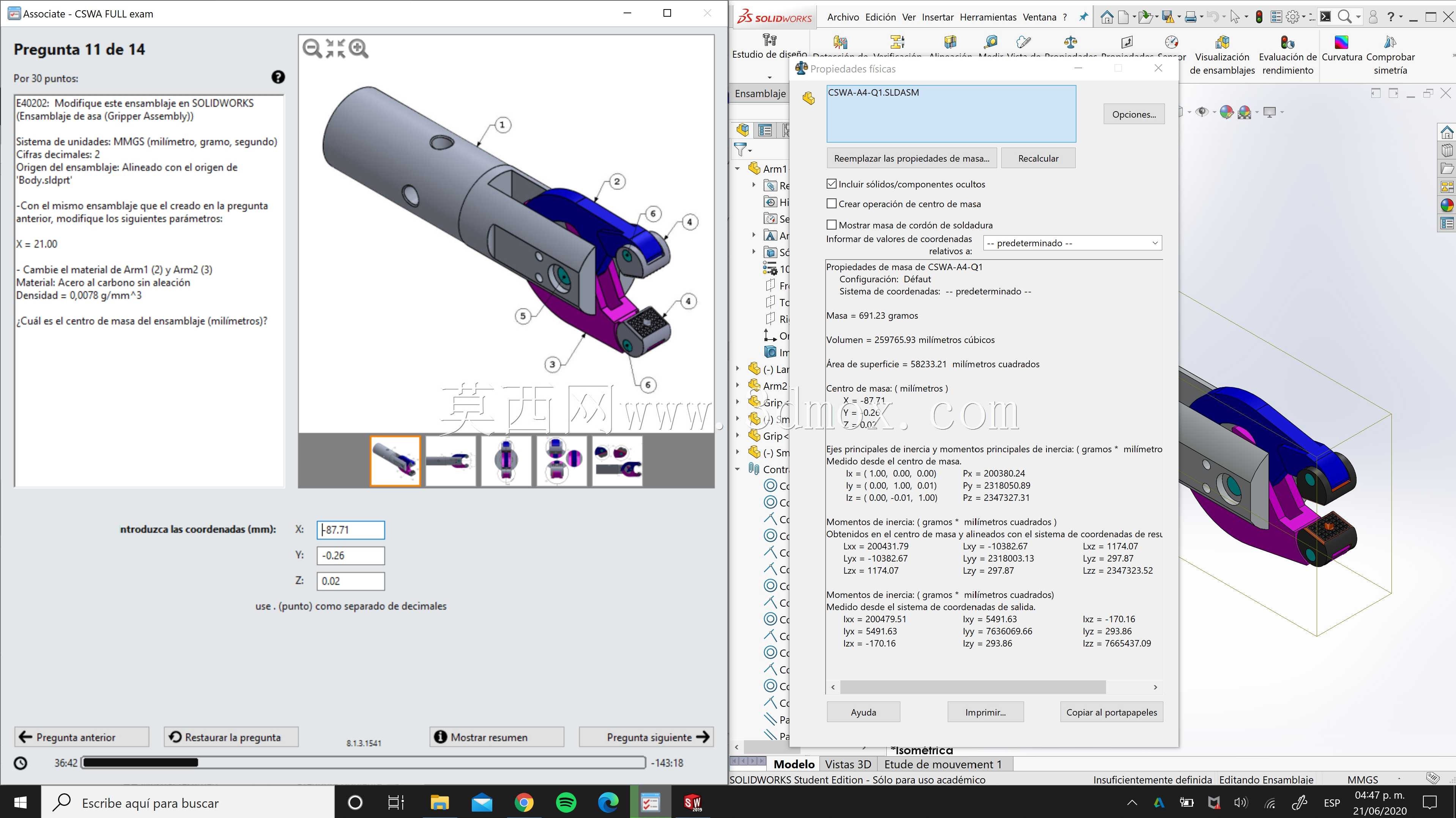
Task: Enable the Curvatura display tool
Action: click(1342, 49)
